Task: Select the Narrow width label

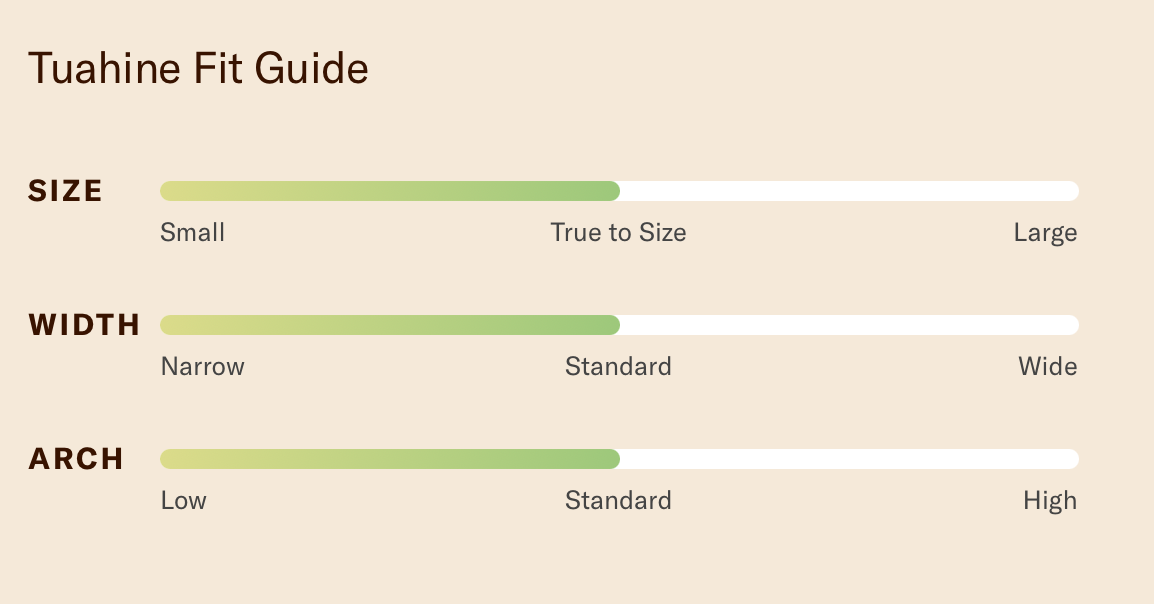Action: pyautogui.click(x=202, y=366)
